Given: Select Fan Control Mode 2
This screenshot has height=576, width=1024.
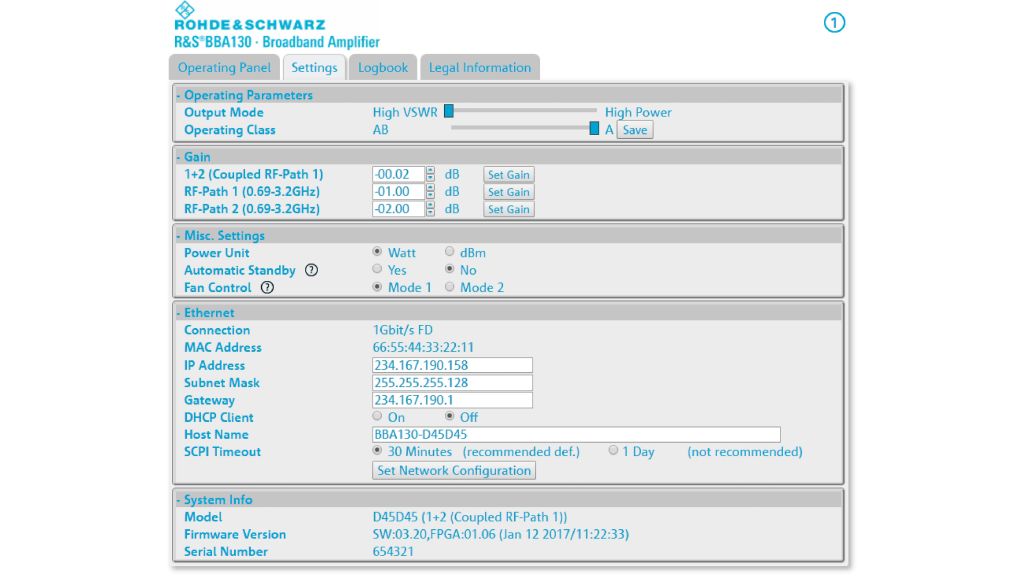Looking at the screenshot, I should coord(450,288).
